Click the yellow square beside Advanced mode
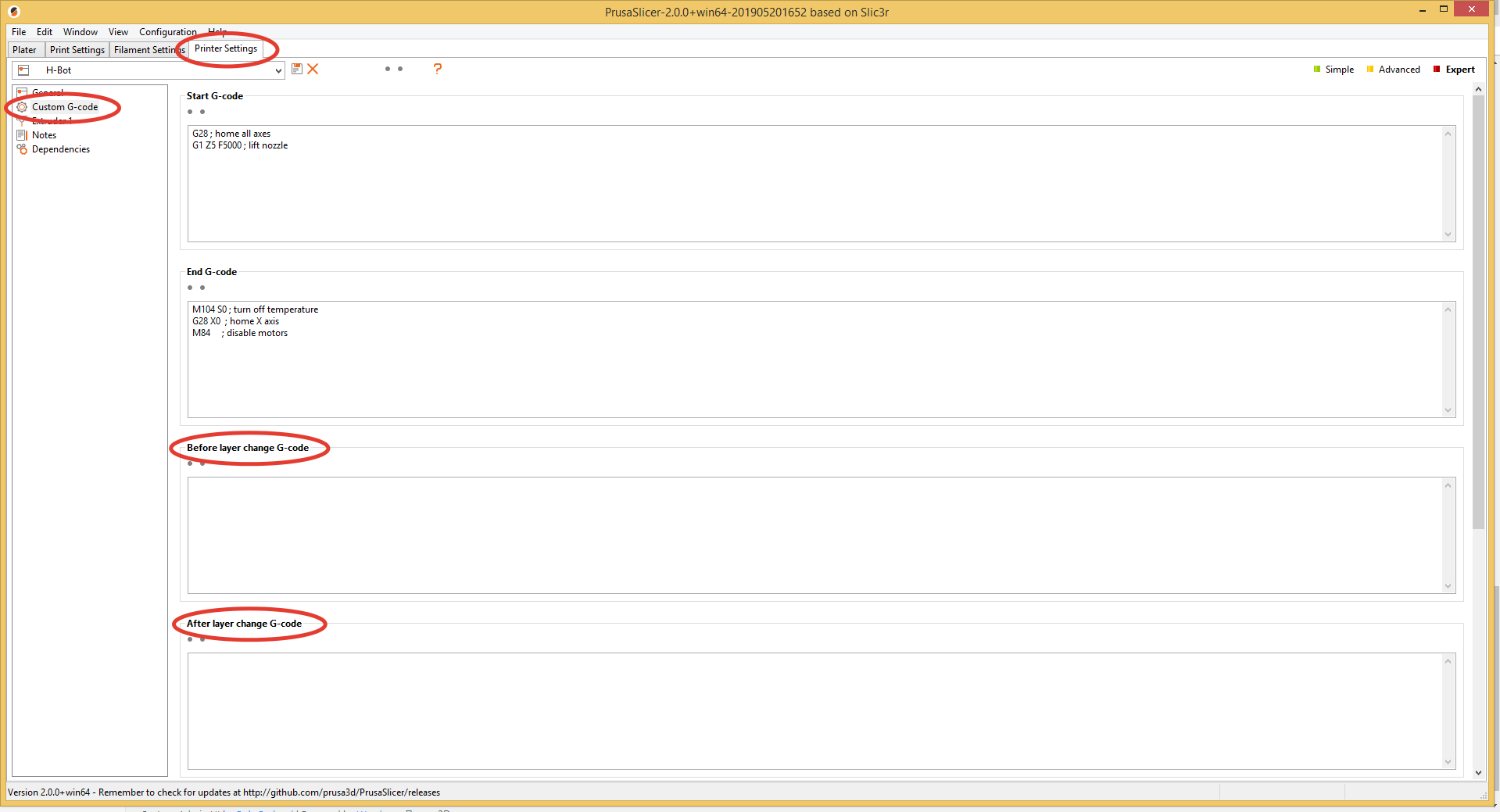This screenshot has width=1500, height=812. tap(1370, 69)
